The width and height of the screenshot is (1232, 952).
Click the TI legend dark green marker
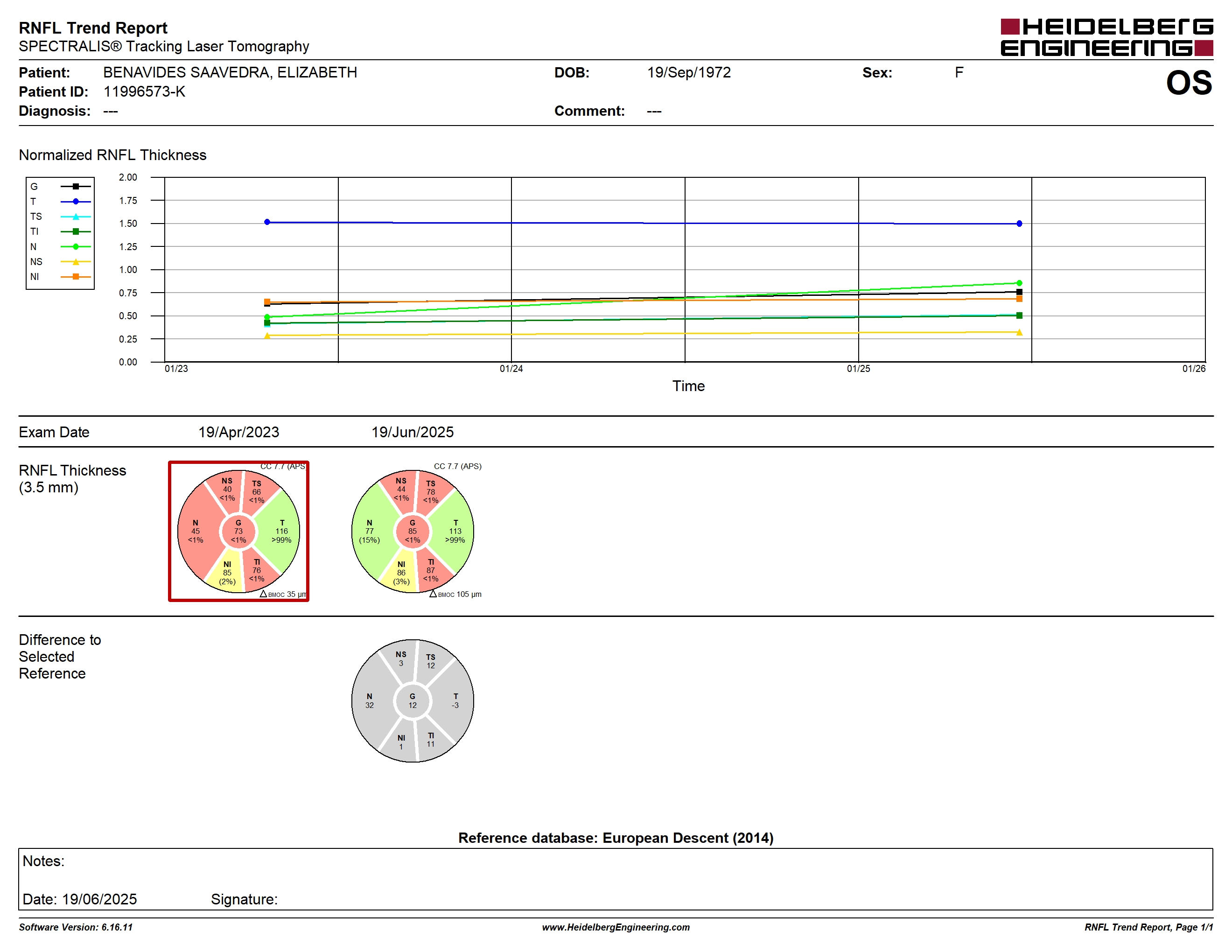click(76, 231)
